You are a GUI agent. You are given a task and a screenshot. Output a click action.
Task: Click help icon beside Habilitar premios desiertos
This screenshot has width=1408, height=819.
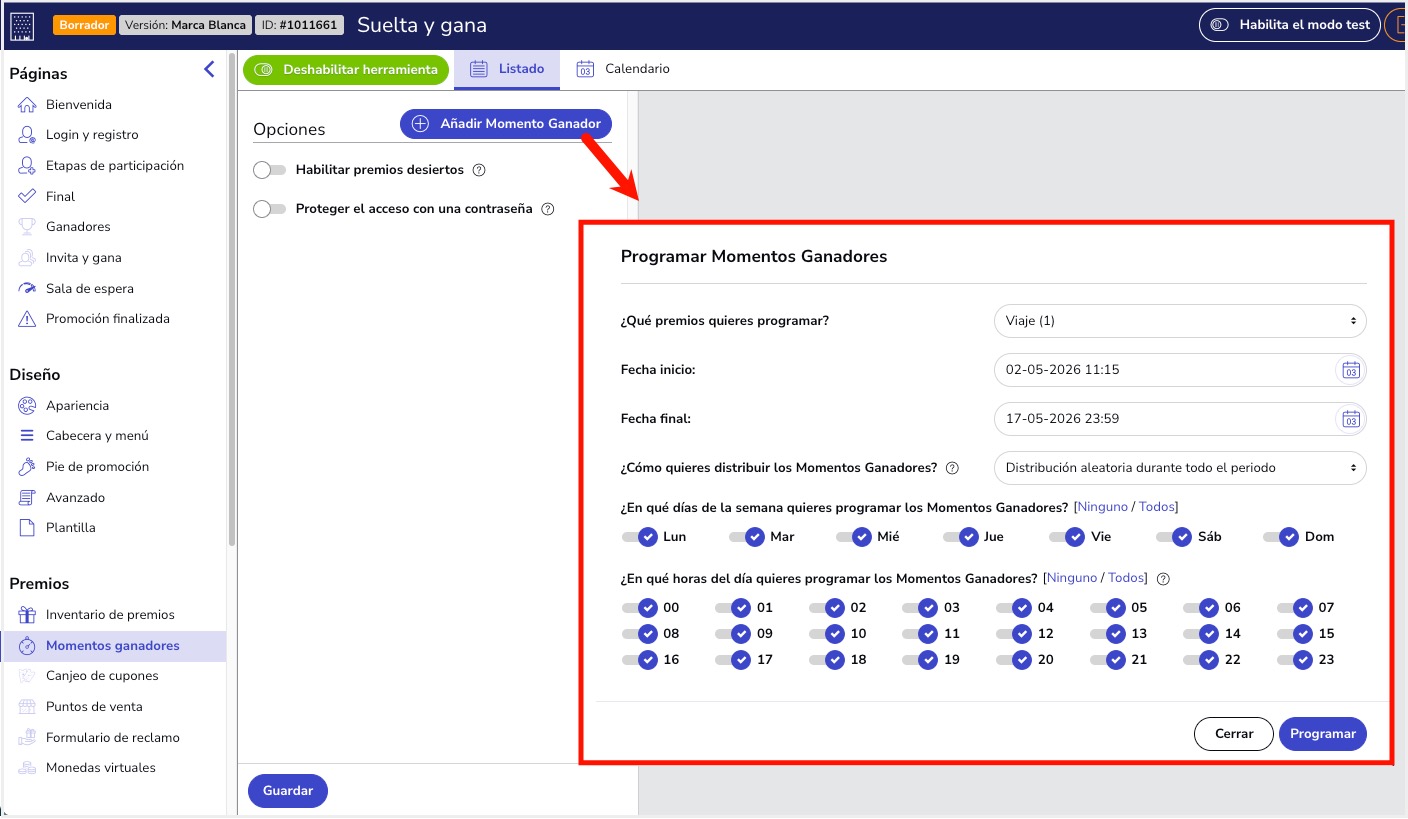[479, 170]
